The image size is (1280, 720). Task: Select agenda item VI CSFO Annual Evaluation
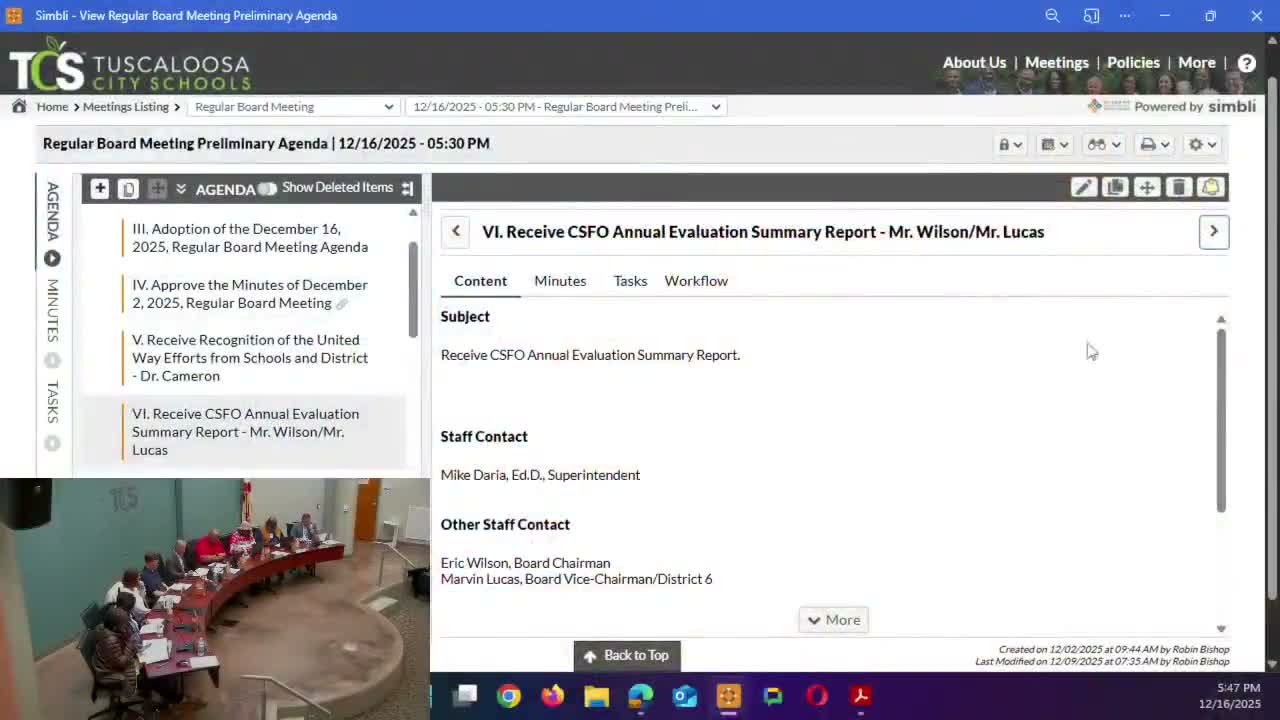tap(245, 432)
